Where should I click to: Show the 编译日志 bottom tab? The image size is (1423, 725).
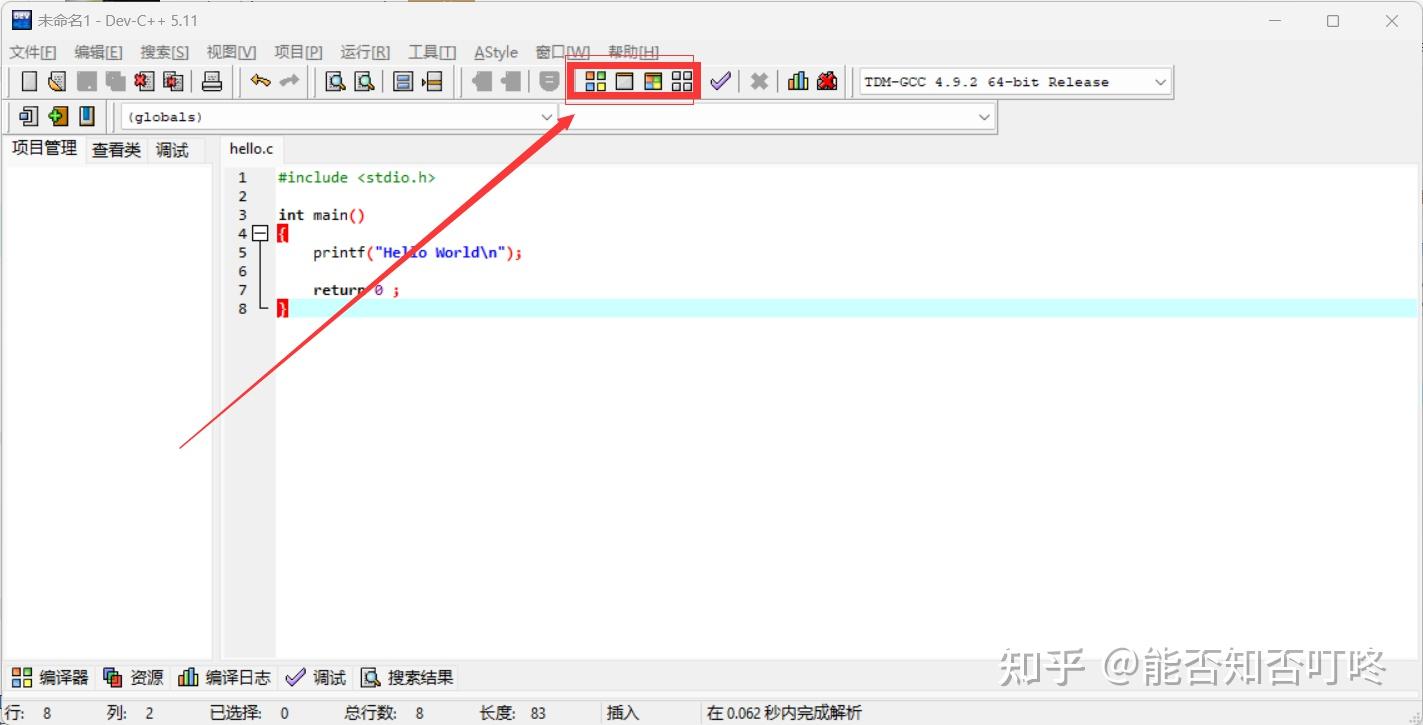[224, 677]
